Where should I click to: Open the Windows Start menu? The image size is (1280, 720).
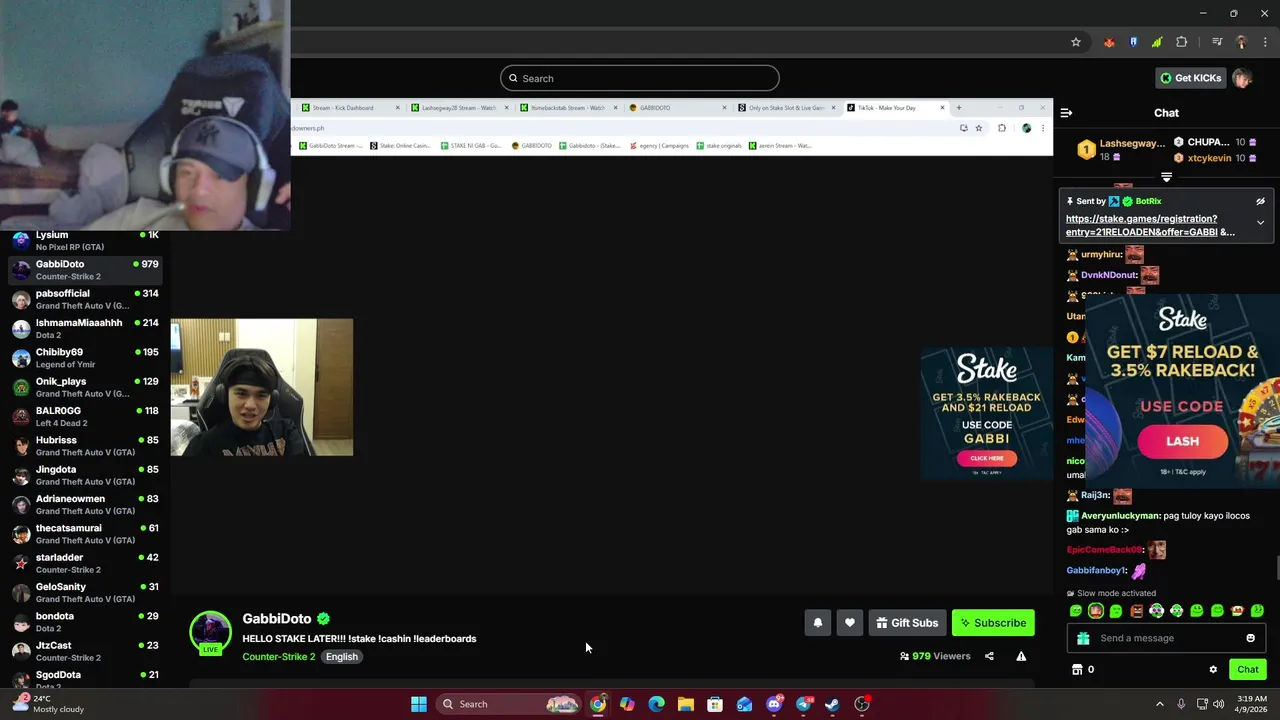pos(419,704)
